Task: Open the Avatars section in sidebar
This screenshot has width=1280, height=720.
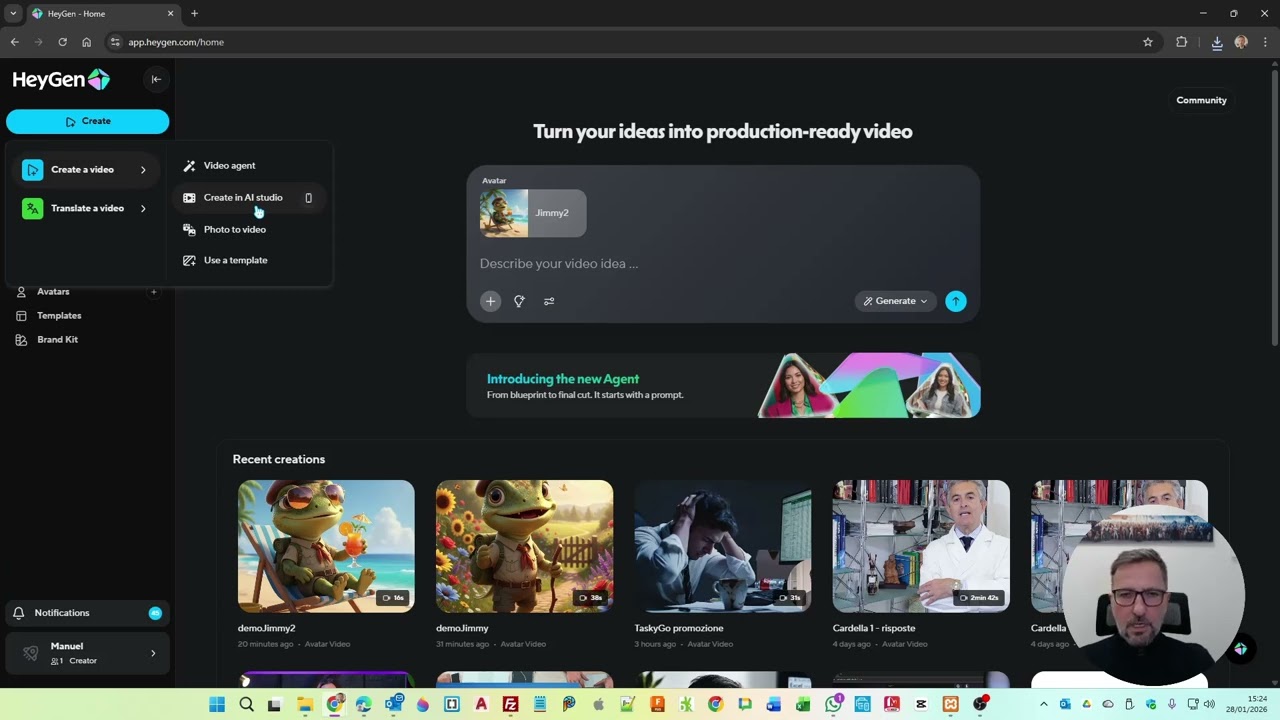Action: (x=53, y=292)
